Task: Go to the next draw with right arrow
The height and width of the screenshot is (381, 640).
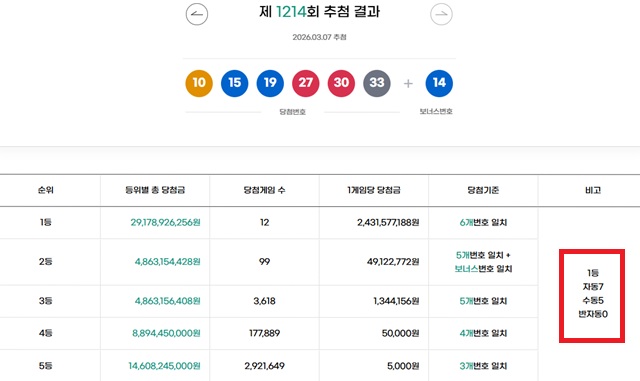Action: pos(441,14)
